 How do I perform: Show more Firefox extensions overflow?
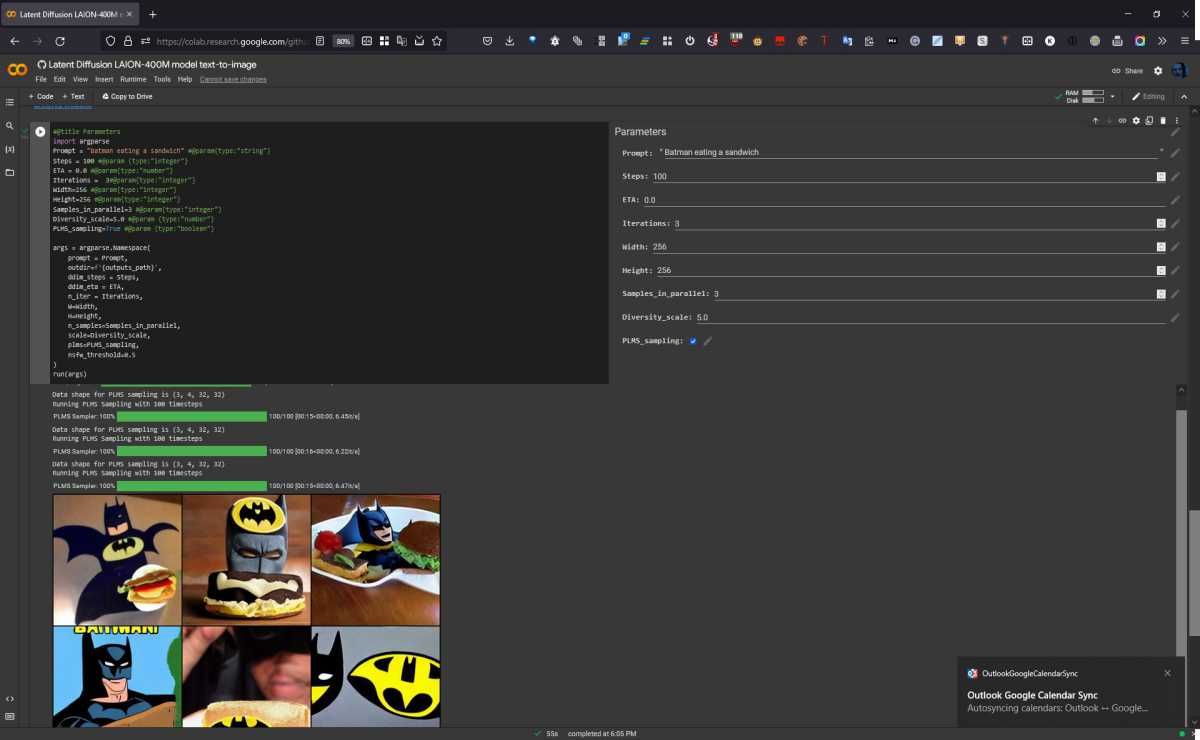click(1162, 41)
